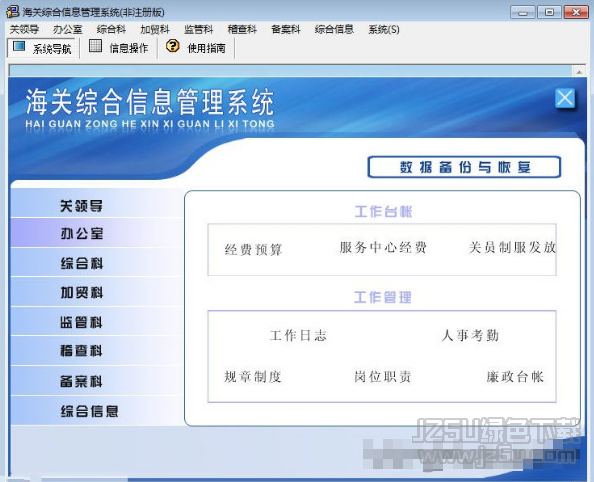The height and width of the screenshot is (482, 594).
Task: Open the 综合科 menu in menu bar
Action: tap(111, 30)
